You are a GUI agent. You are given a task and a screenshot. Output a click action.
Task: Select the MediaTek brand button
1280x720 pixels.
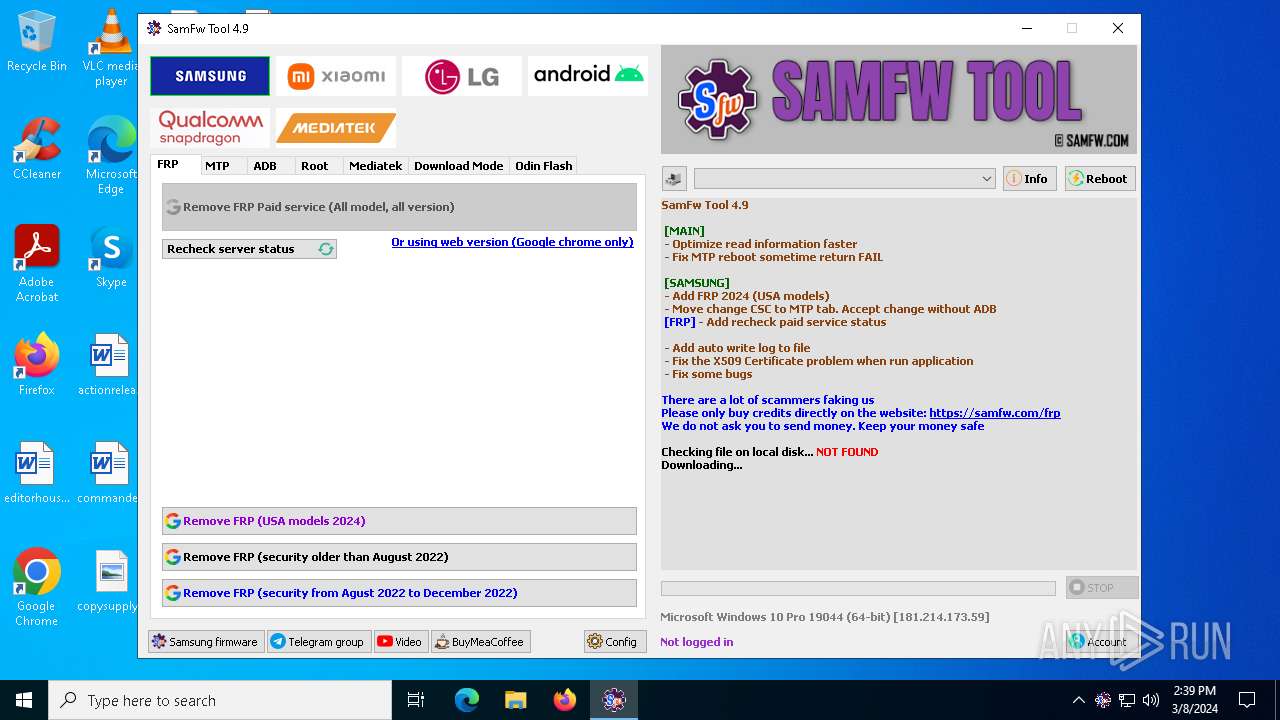[336, 128]
